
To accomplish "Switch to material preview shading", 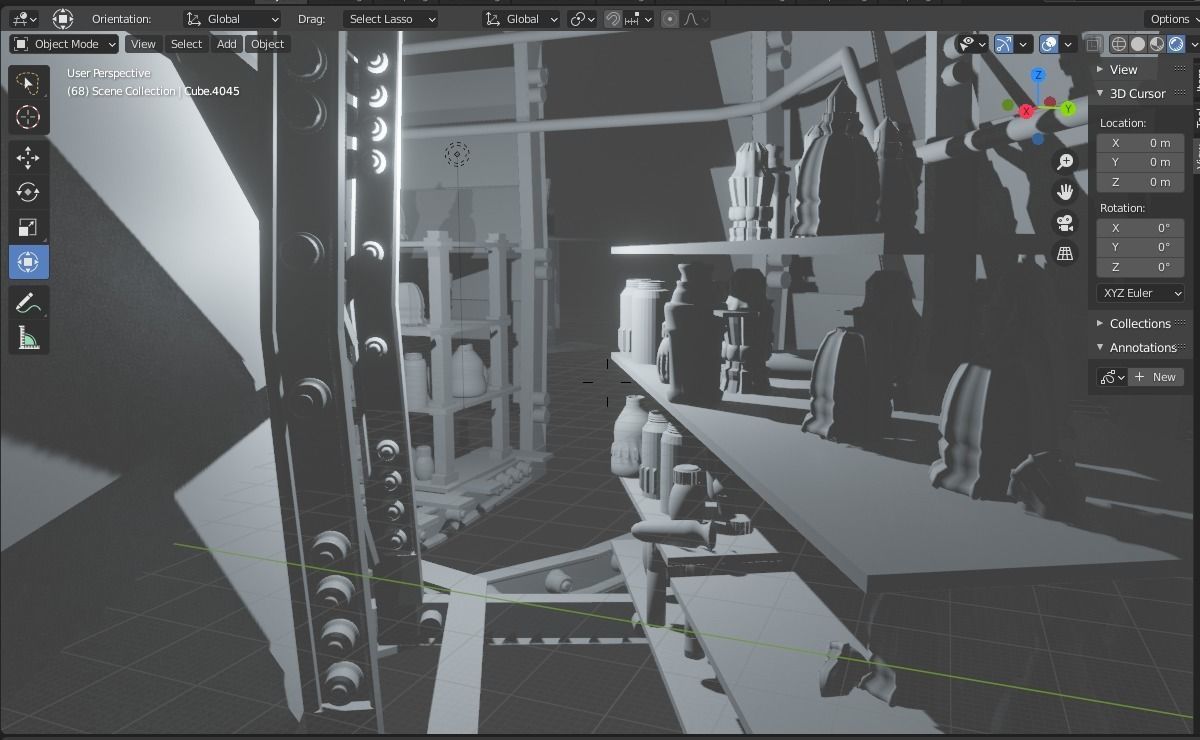I will pos(1157,44).
